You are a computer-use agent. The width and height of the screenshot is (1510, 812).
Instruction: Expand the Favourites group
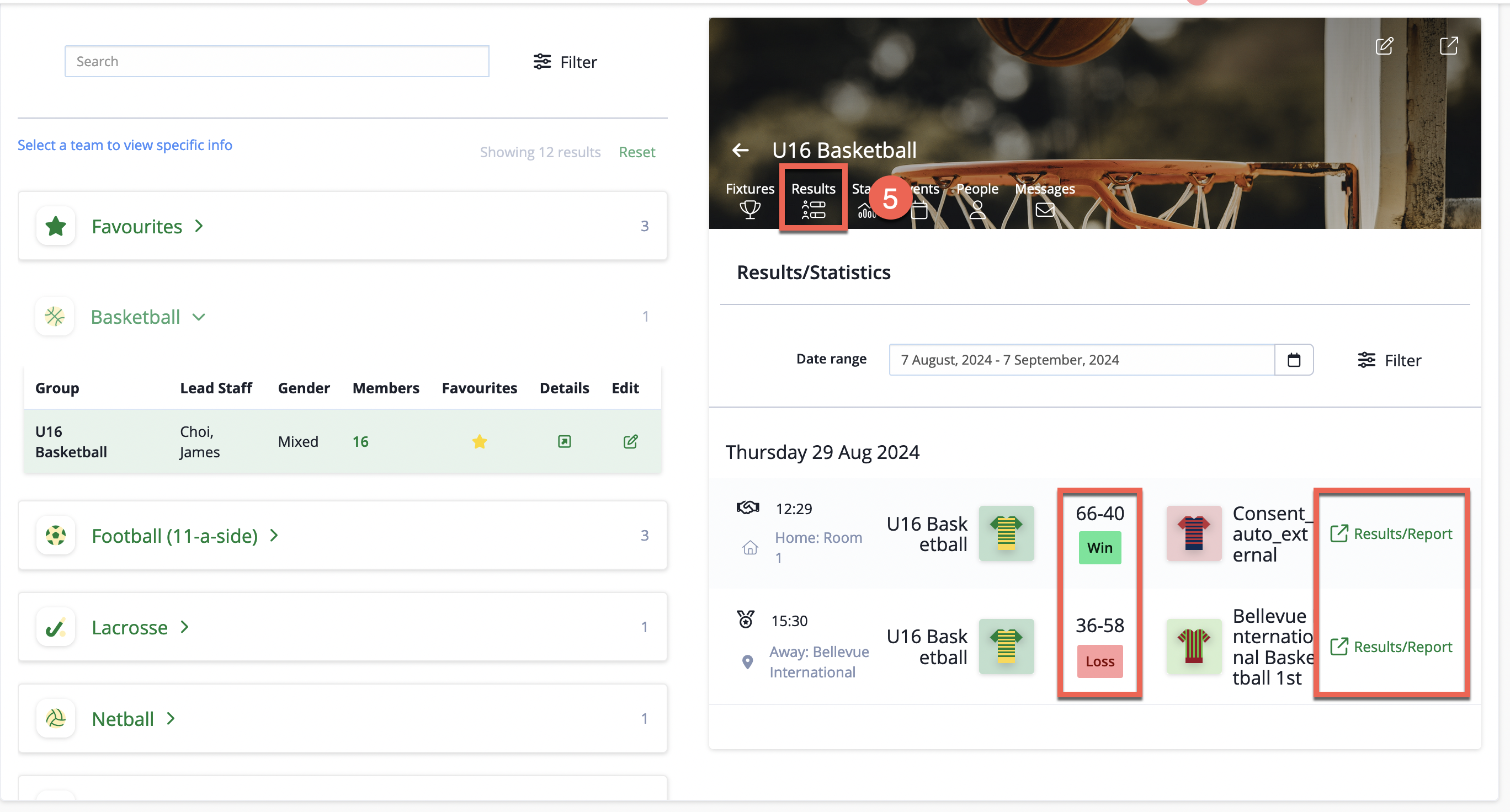(x=148, y=226)
